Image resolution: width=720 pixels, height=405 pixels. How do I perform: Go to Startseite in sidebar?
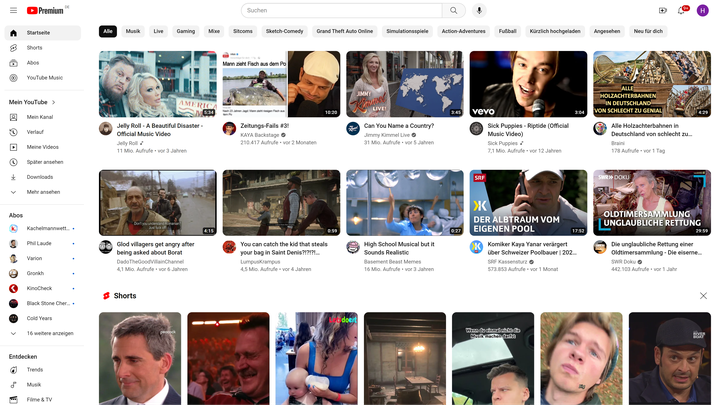(x=43, y=33)
